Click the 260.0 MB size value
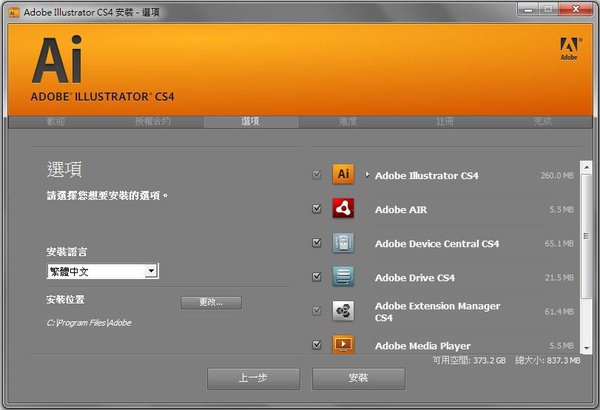 coord(557,175)
